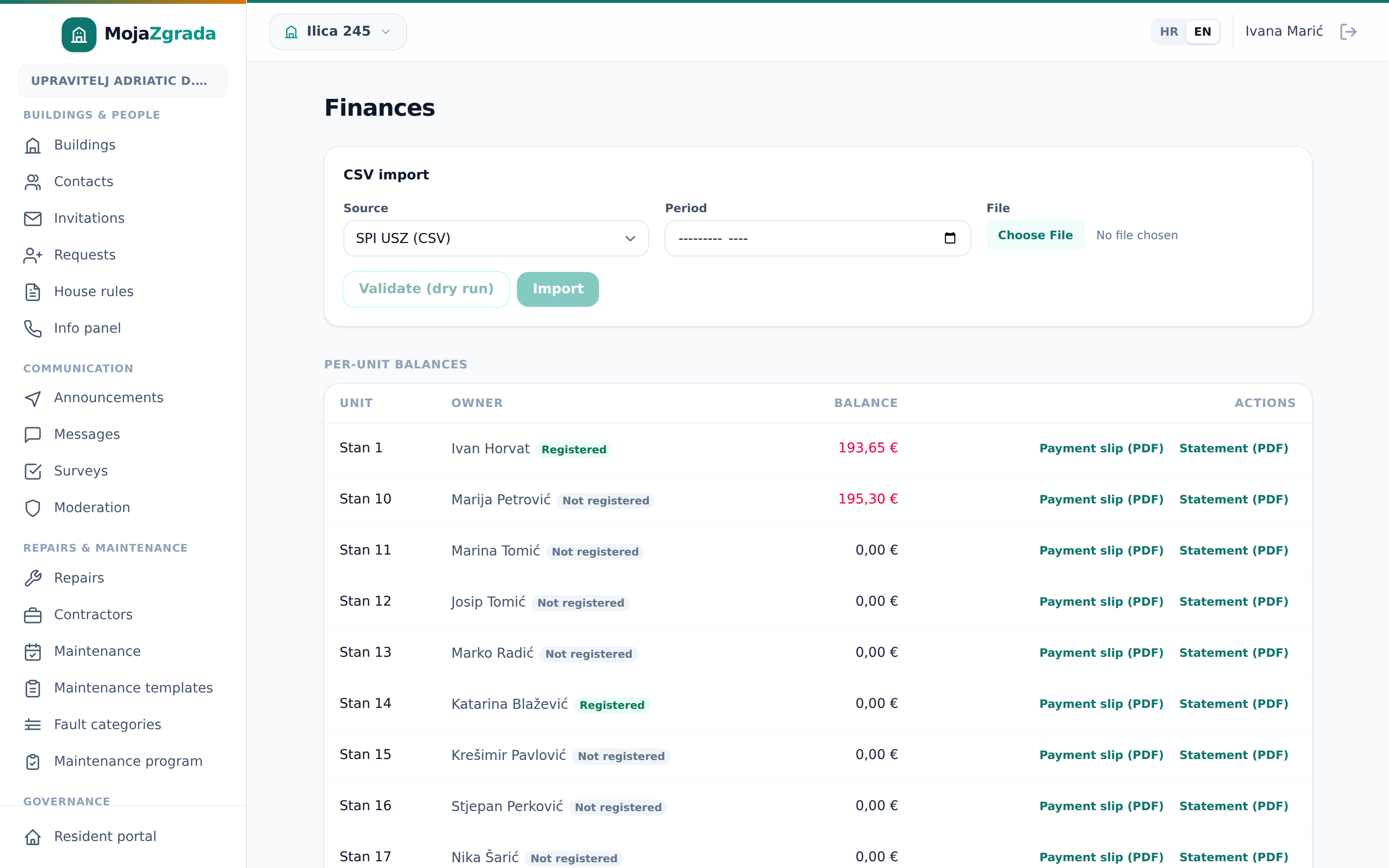
Task: Open Buildings via its house icon
Action: [33, 145]
